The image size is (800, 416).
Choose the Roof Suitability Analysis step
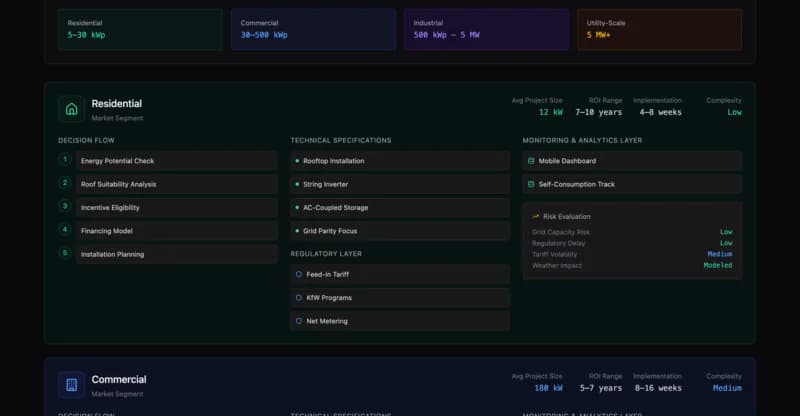tap(176, 184)
